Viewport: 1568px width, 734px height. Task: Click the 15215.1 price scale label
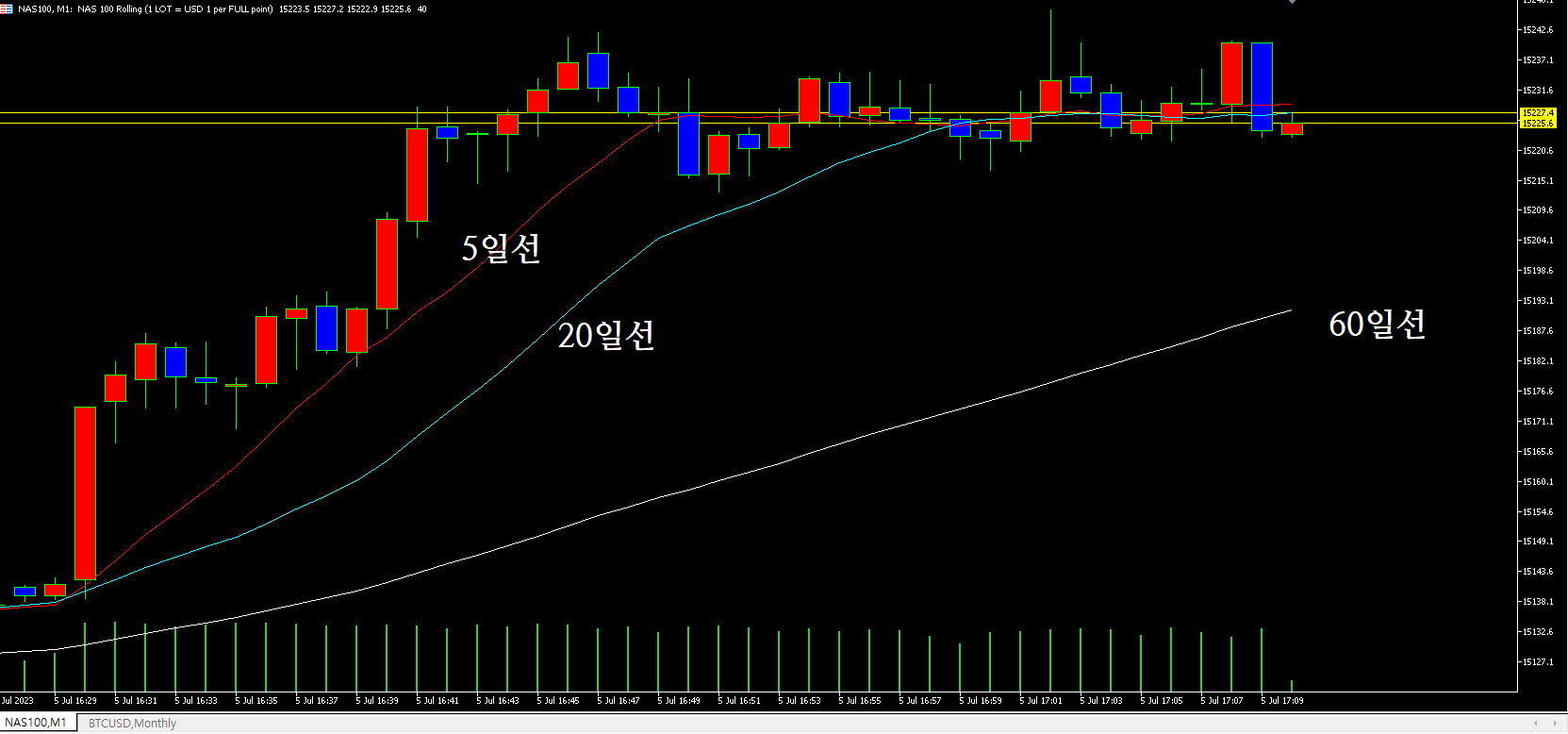(x=1538, y=181)
